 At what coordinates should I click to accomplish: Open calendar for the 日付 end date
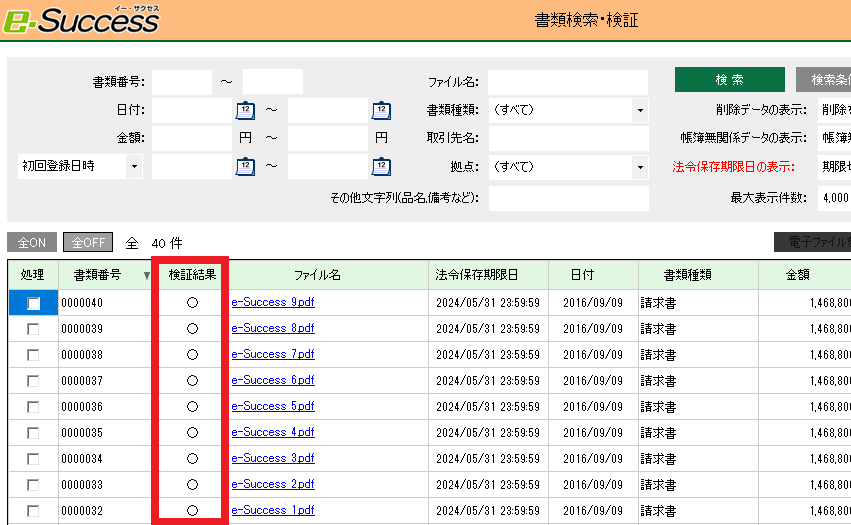click(381, 110)
